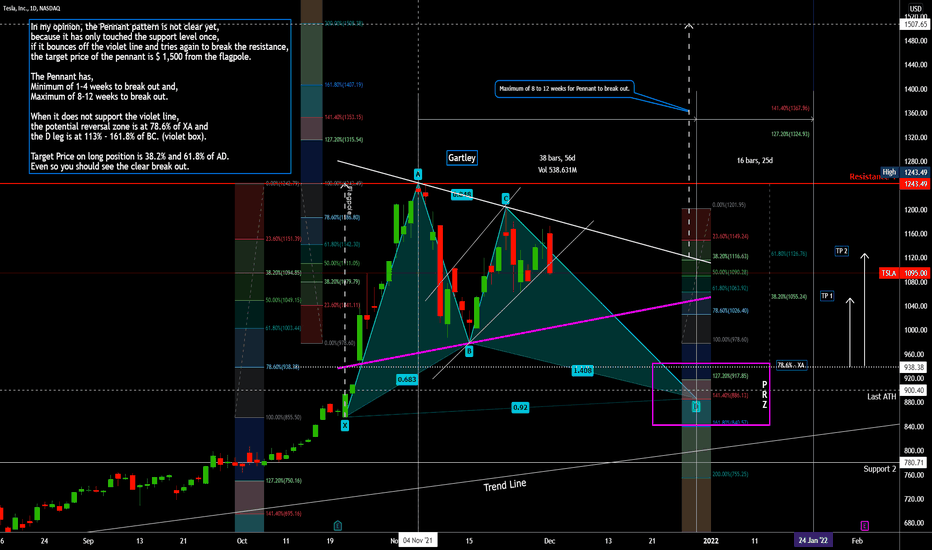Click the '127.20%(917.85)' Fibonacci label

point(730,376)
